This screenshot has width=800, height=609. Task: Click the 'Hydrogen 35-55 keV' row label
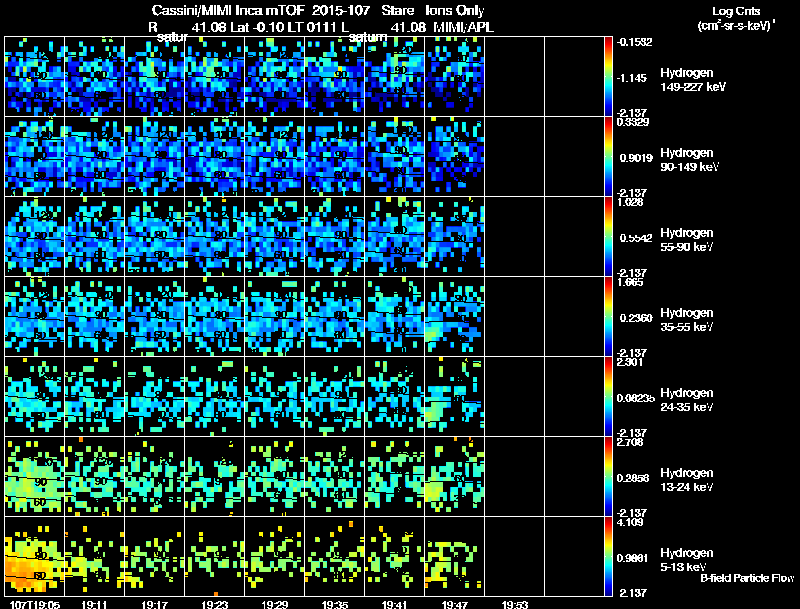(687, 320)
